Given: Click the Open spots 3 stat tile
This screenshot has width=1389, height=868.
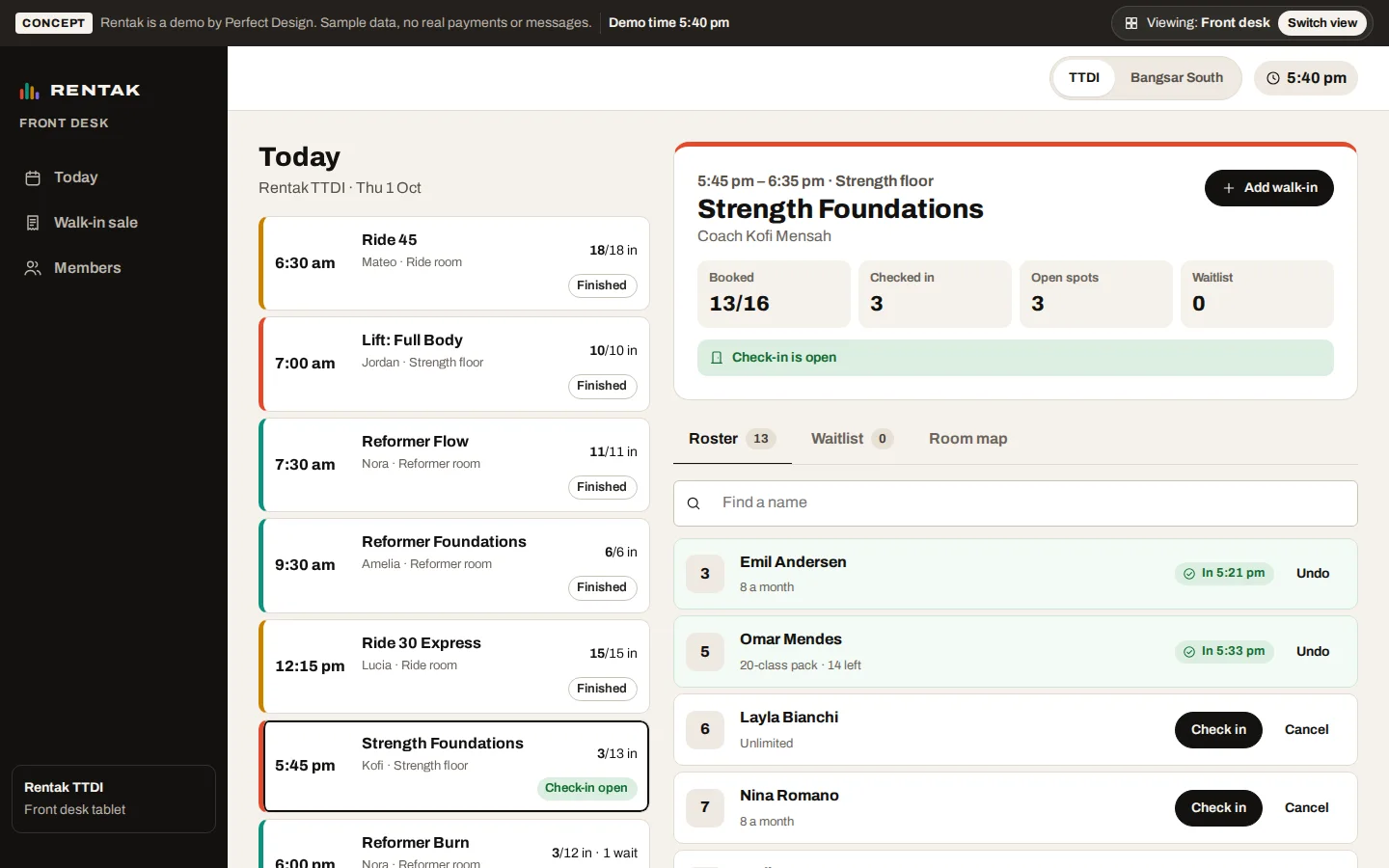Looking at the screenshot, I should point(1096,294).
